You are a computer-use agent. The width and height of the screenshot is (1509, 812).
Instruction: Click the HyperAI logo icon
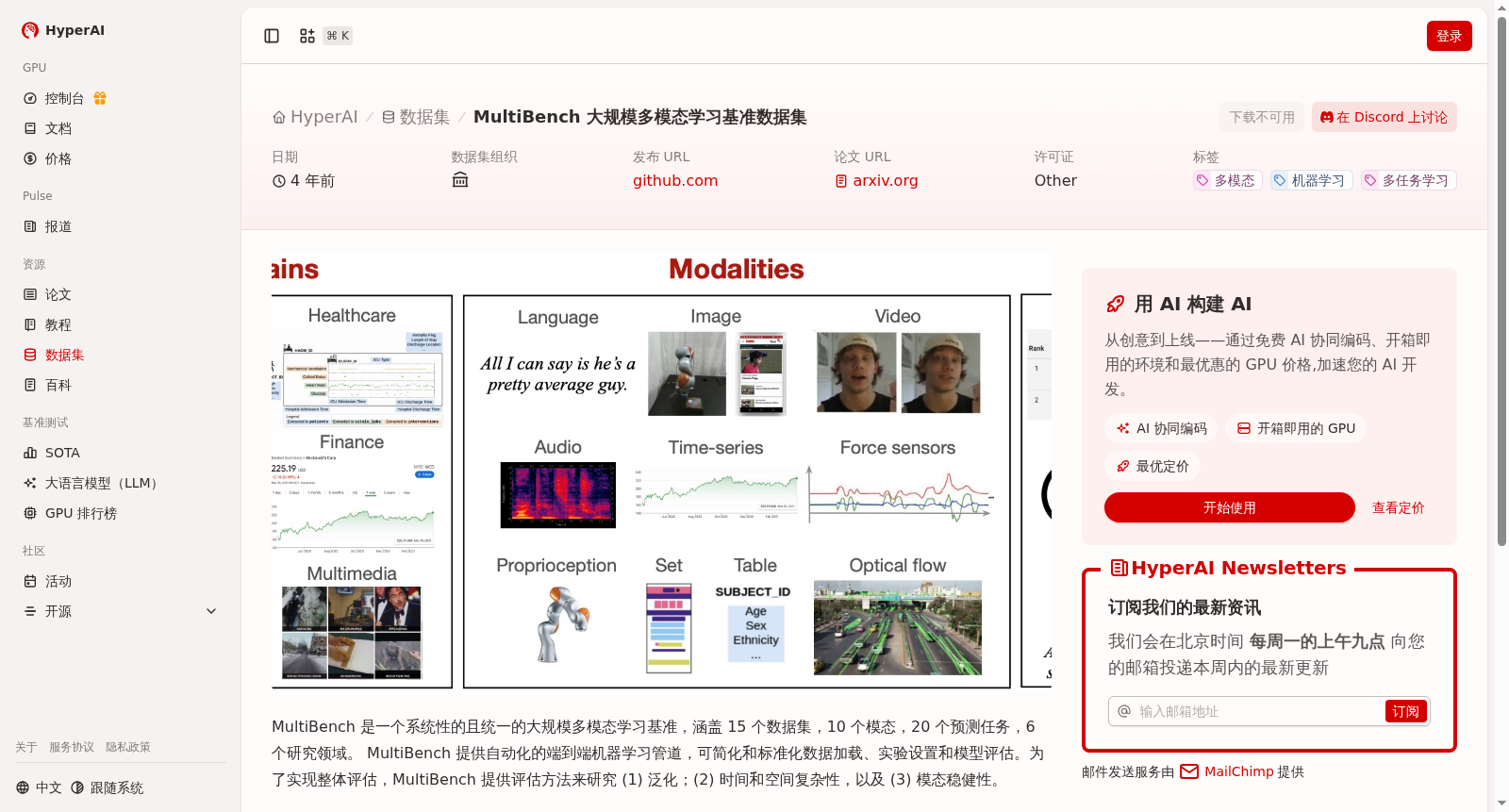tap(30, 30)
